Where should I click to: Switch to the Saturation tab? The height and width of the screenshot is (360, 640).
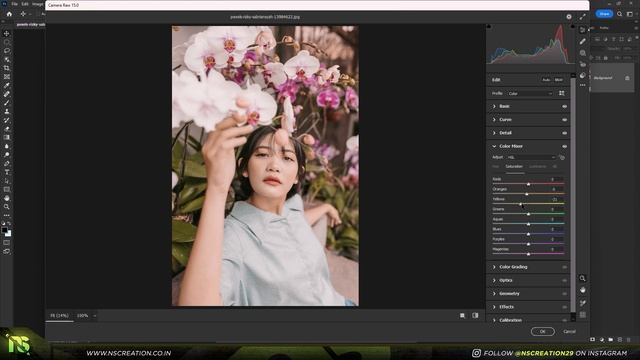pyautogui.click(x=514, y=167)
